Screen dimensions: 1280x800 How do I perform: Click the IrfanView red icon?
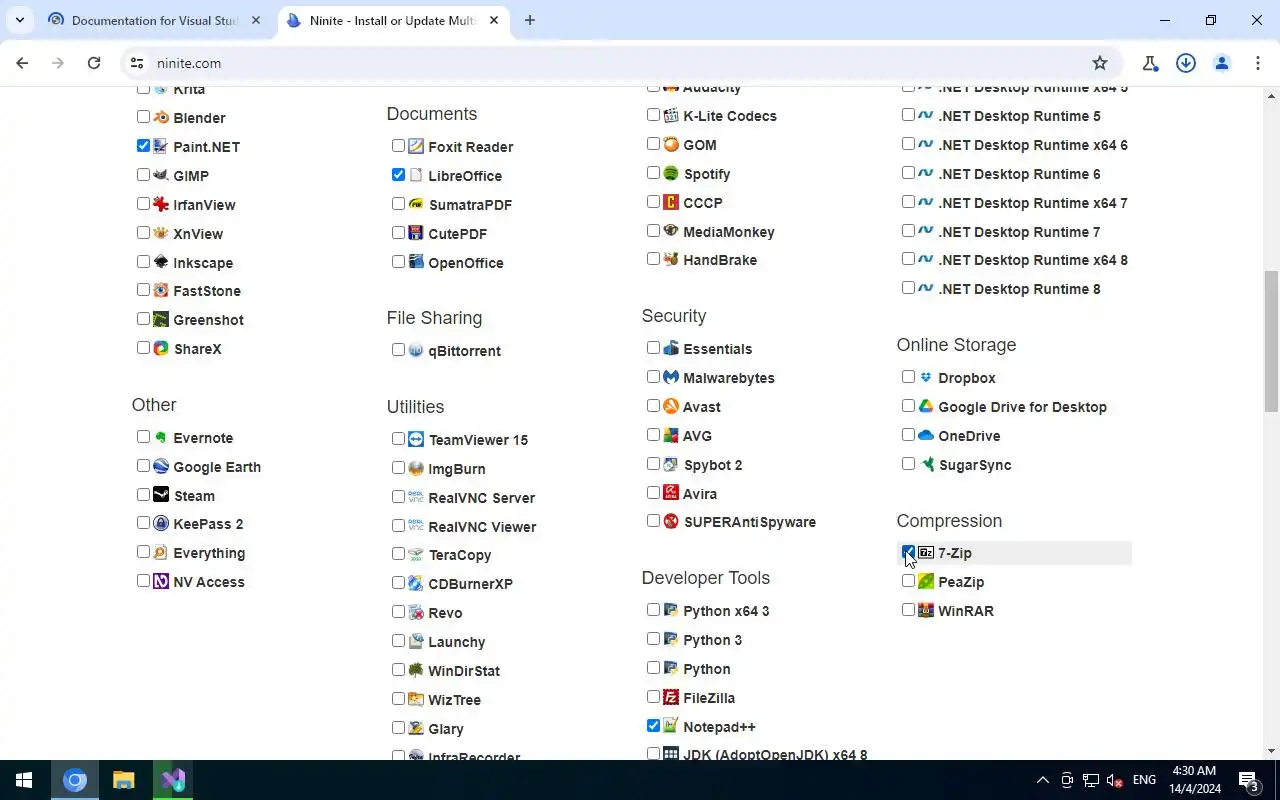click(161, 204)
